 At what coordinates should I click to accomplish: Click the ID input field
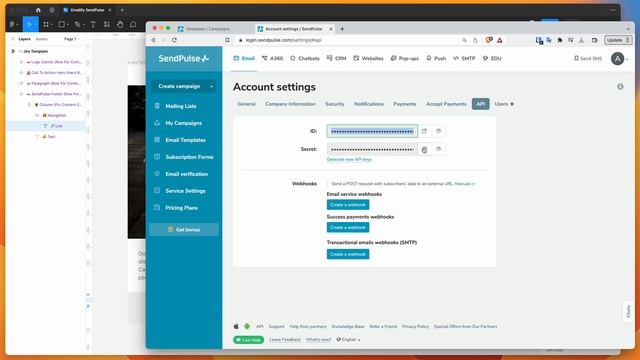point(372,131)
